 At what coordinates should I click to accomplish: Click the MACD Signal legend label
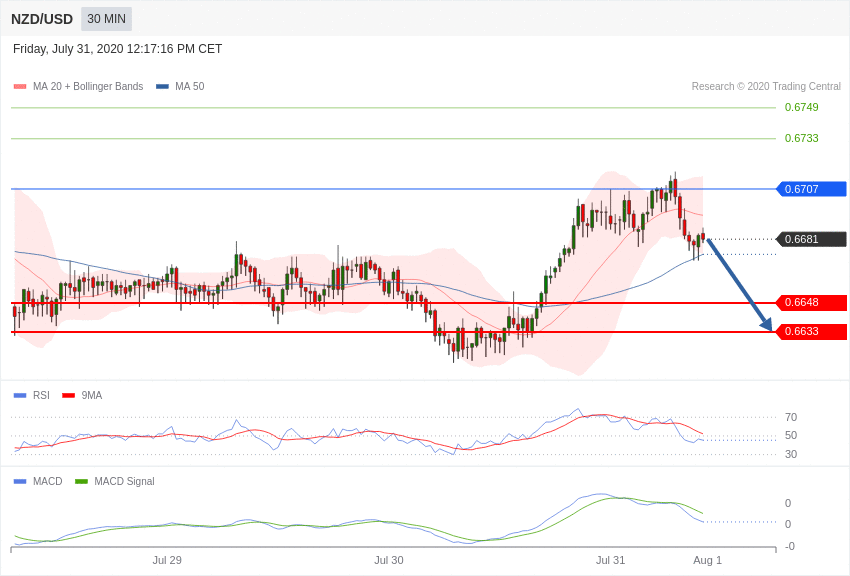tap(124, 481)
